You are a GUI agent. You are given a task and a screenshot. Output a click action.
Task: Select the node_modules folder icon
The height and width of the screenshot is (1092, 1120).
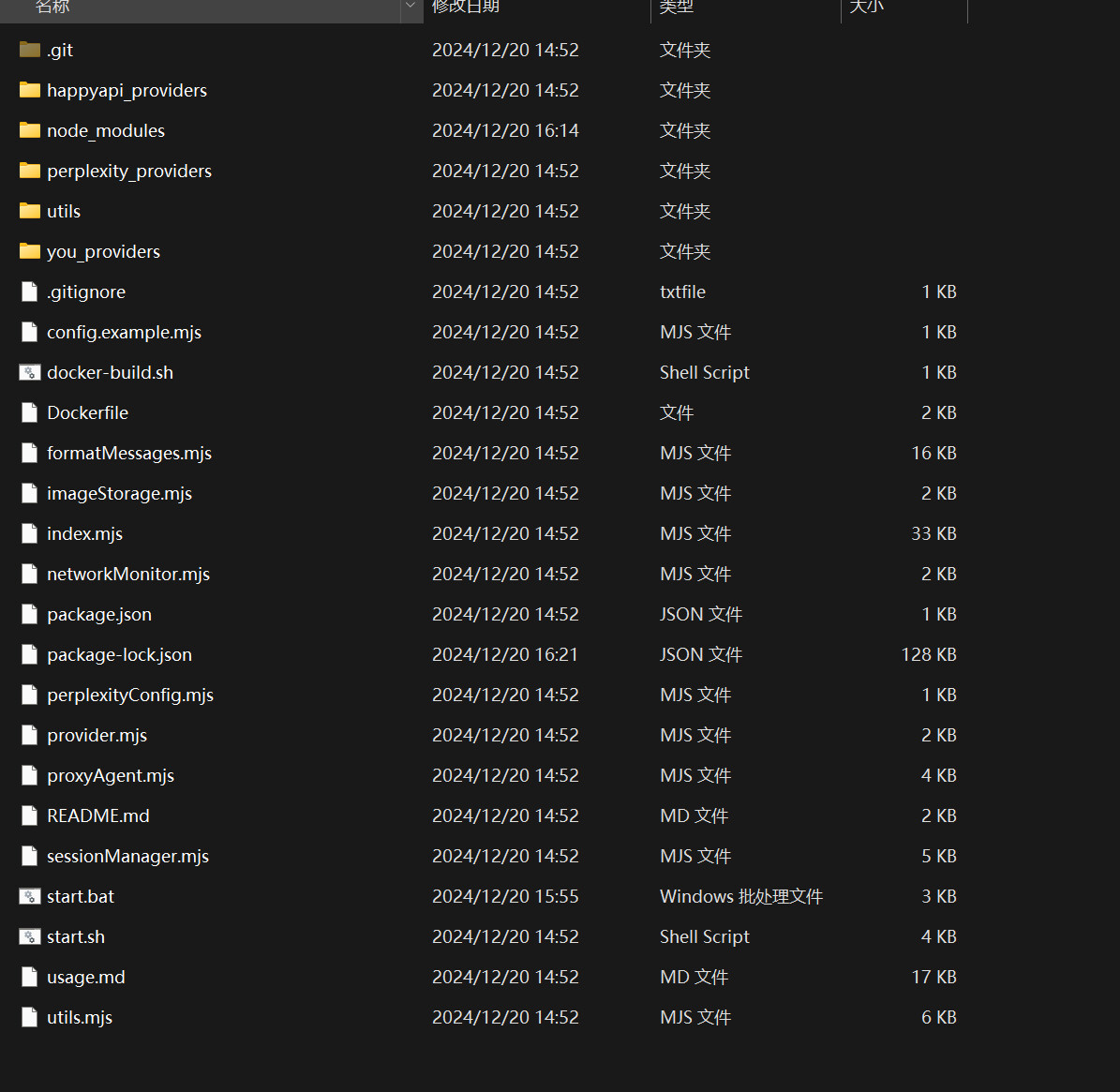coord(30,130)
